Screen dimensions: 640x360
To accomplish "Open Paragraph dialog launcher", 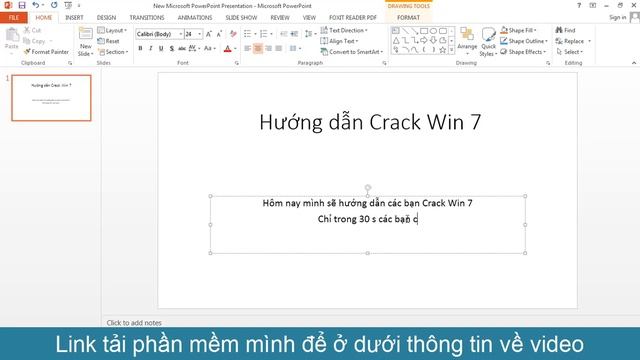I will point(384,63).
